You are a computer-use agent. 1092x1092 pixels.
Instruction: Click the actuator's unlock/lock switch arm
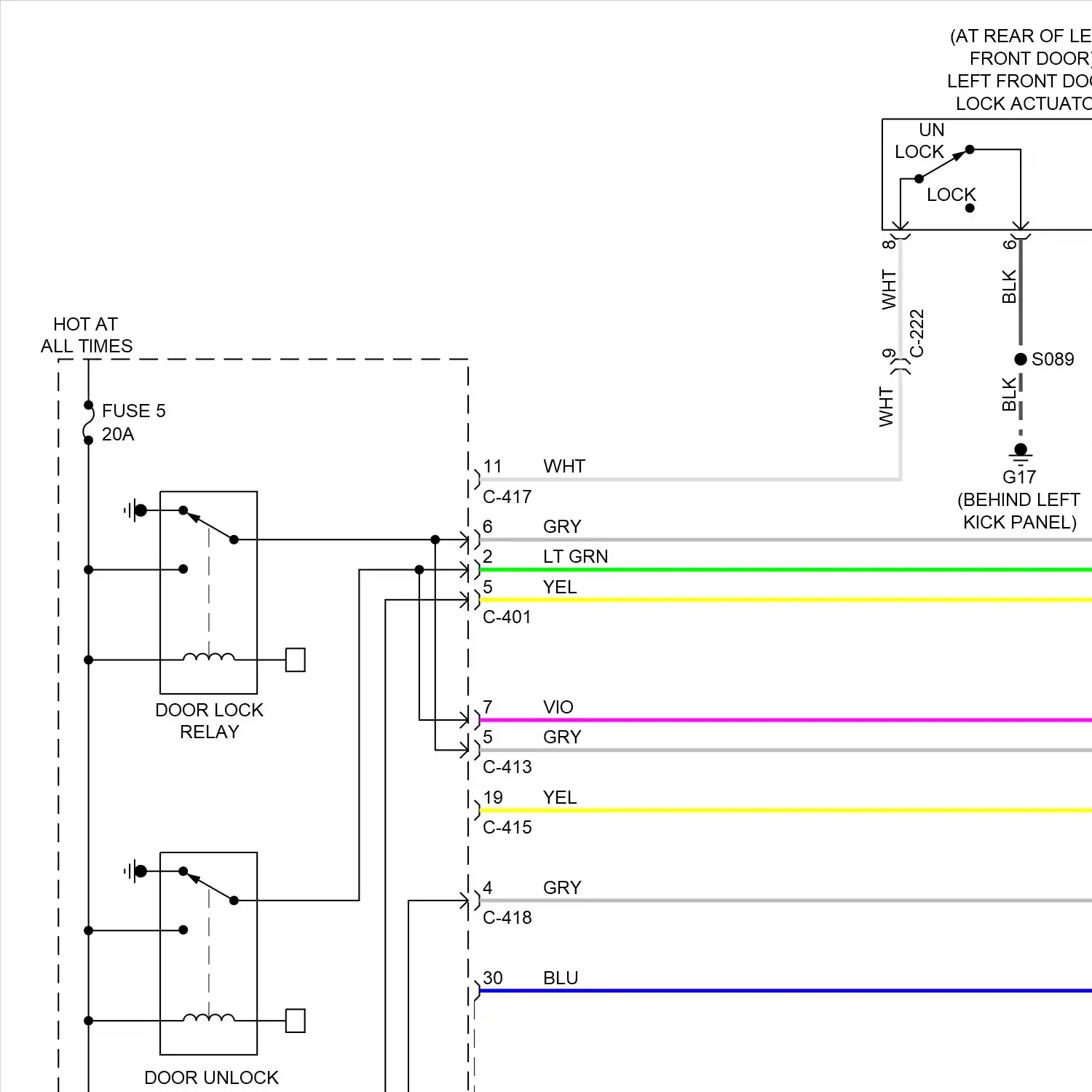click(x=944, y=164)
